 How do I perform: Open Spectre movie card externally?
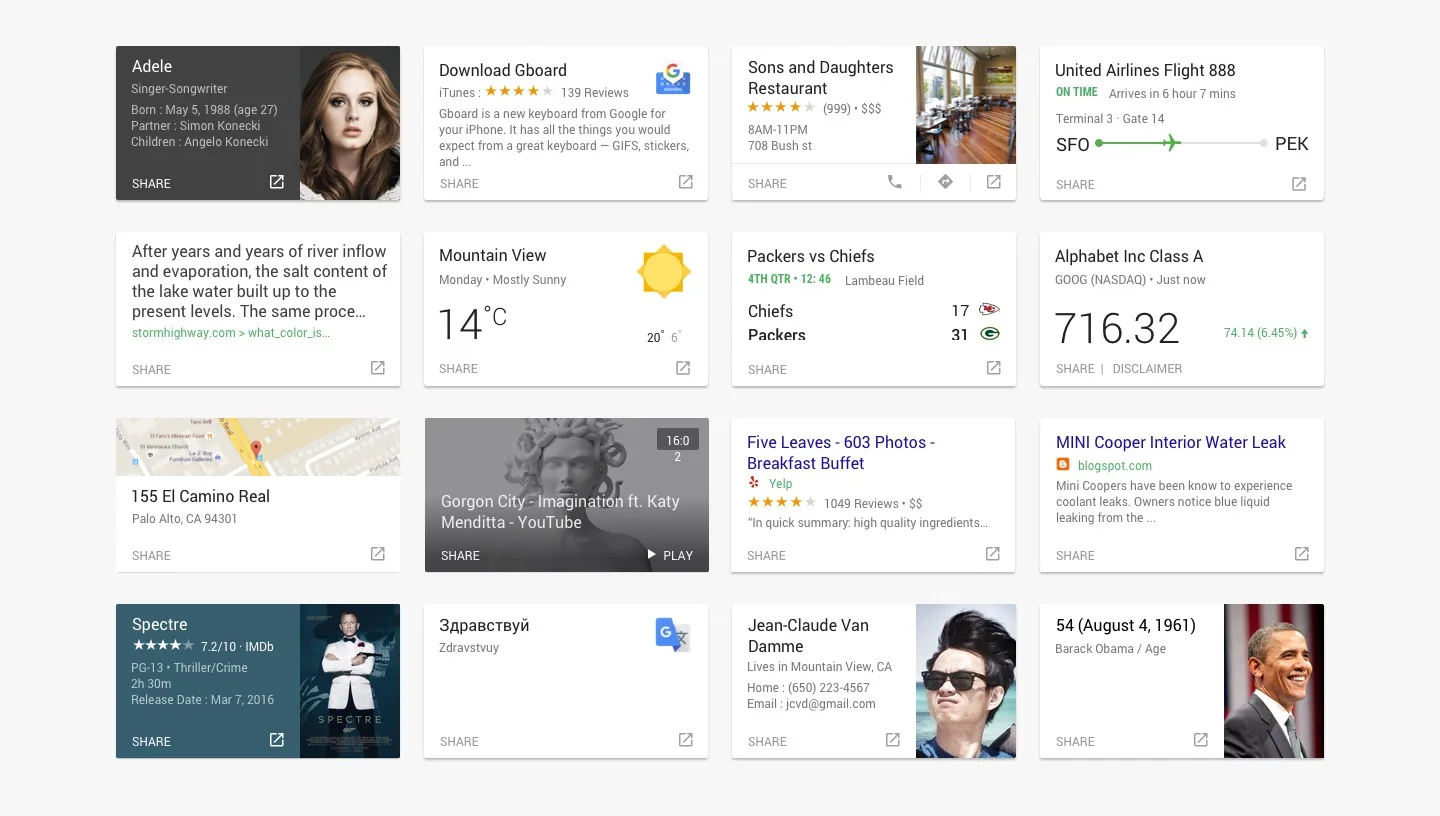[277, 740]
